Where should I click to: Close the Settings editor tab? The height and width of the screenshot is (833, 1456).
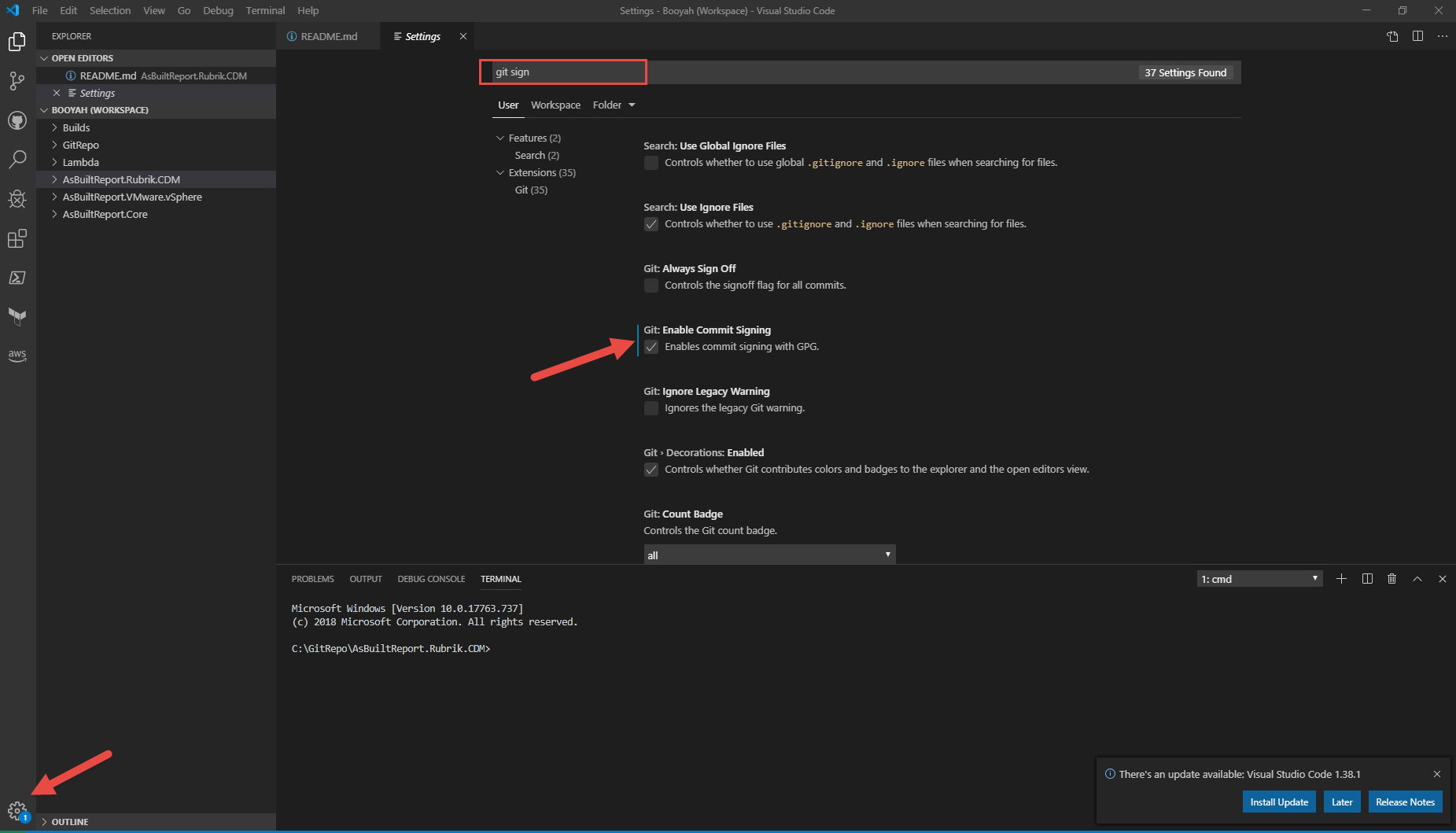tap(463, 36)
